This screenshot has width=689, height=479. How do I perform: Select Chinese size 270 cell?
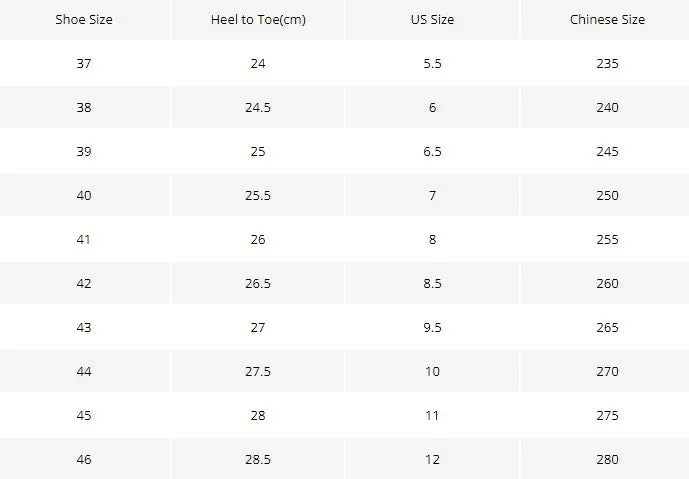[x=607, y=371]
